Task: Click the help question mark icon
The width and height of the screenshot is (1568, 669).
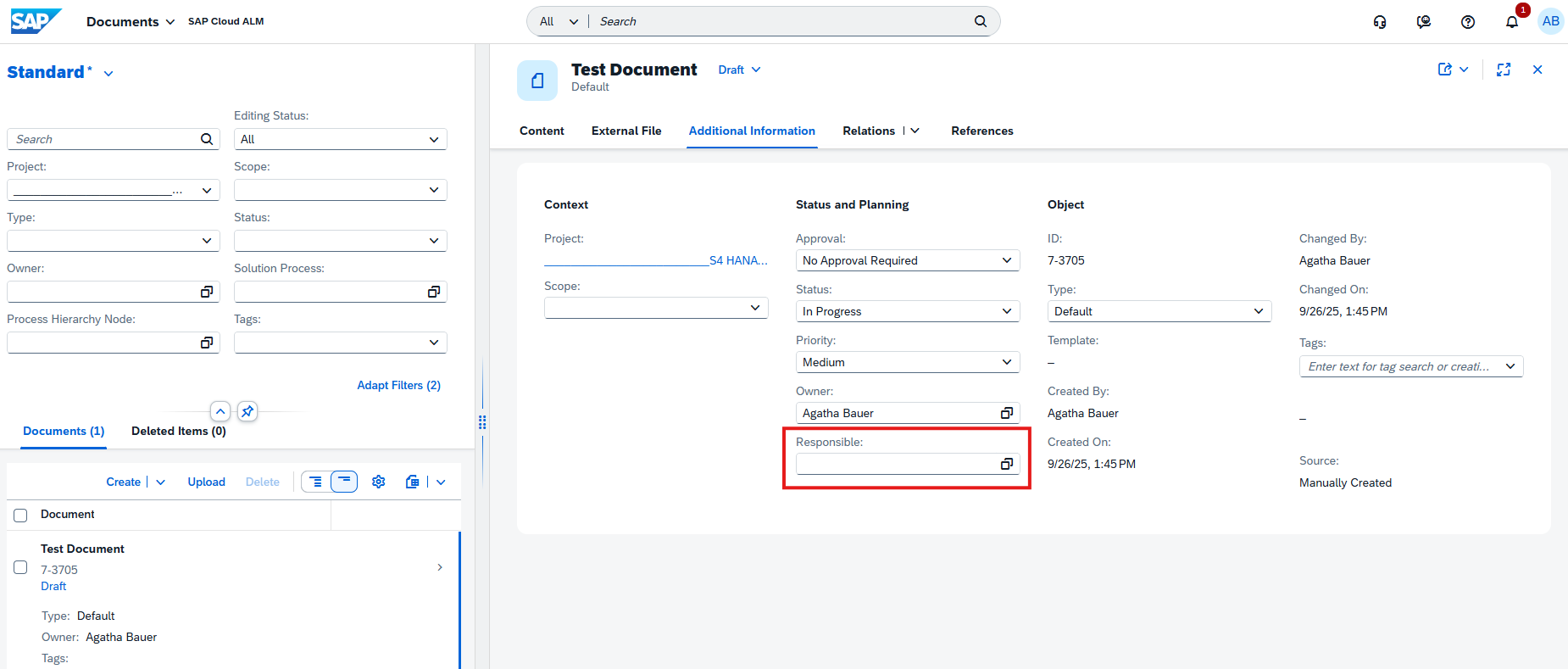Action: point(1467,22)
